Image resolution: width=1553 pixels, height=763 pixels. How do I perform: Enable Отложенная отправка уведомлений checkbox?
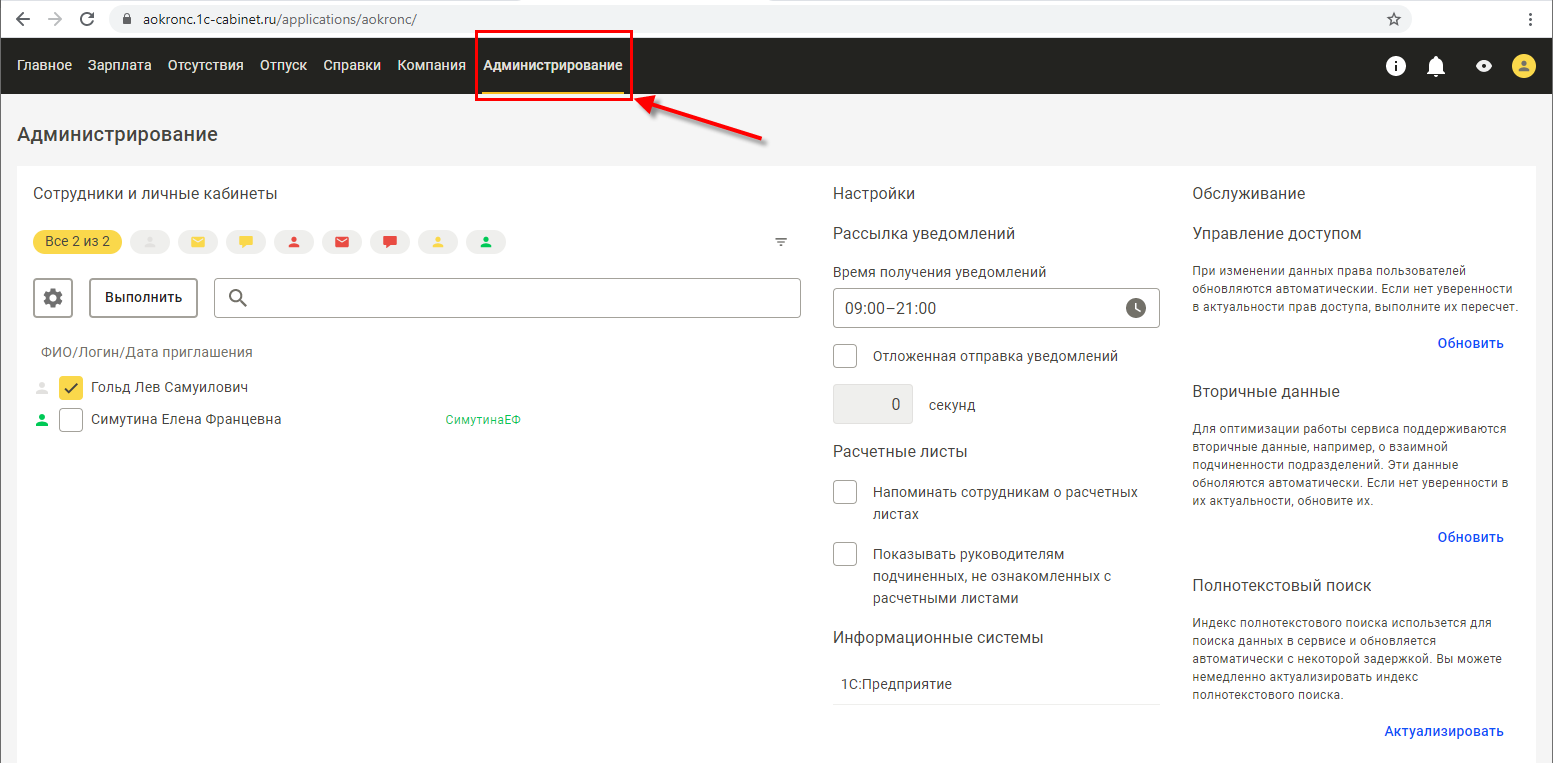tap(845, 356)
